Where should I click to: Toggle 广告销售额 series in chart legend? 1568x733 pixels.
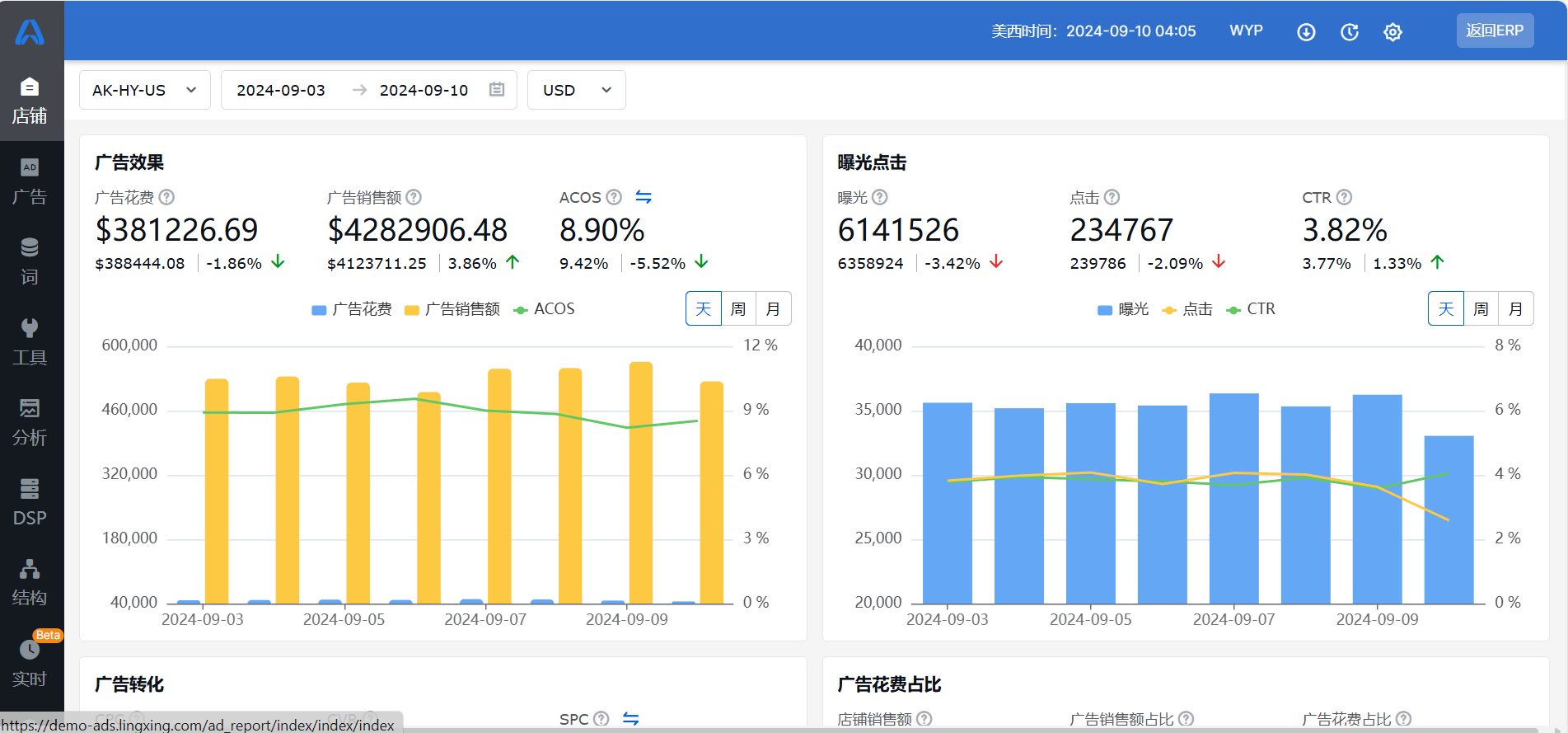[x=452, y=309]
